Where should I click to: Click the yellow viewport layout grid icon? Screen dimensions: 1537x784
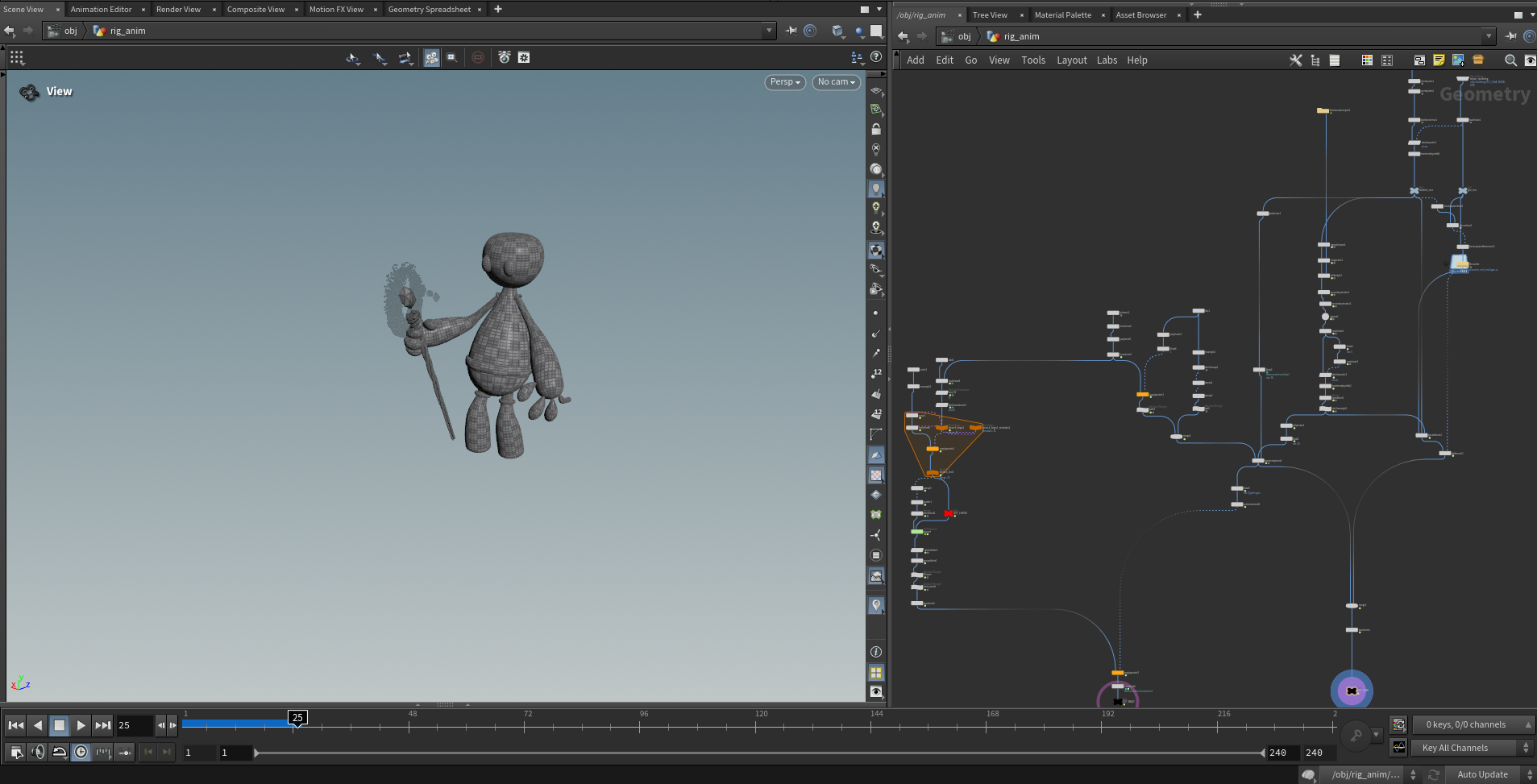click(876, 672)
